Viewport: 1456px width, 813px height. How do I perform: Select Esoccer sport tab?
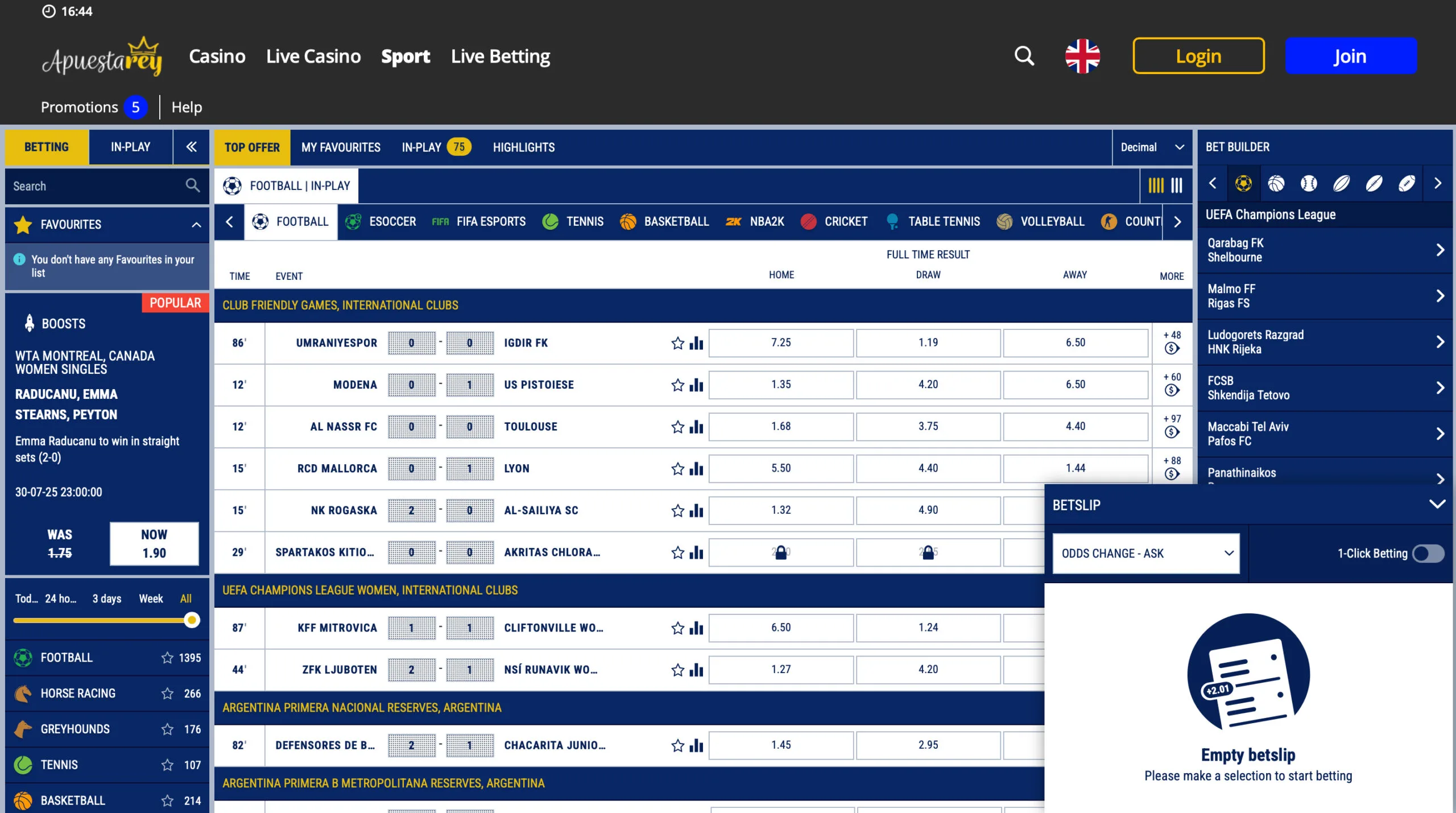(x=381, y=221)
